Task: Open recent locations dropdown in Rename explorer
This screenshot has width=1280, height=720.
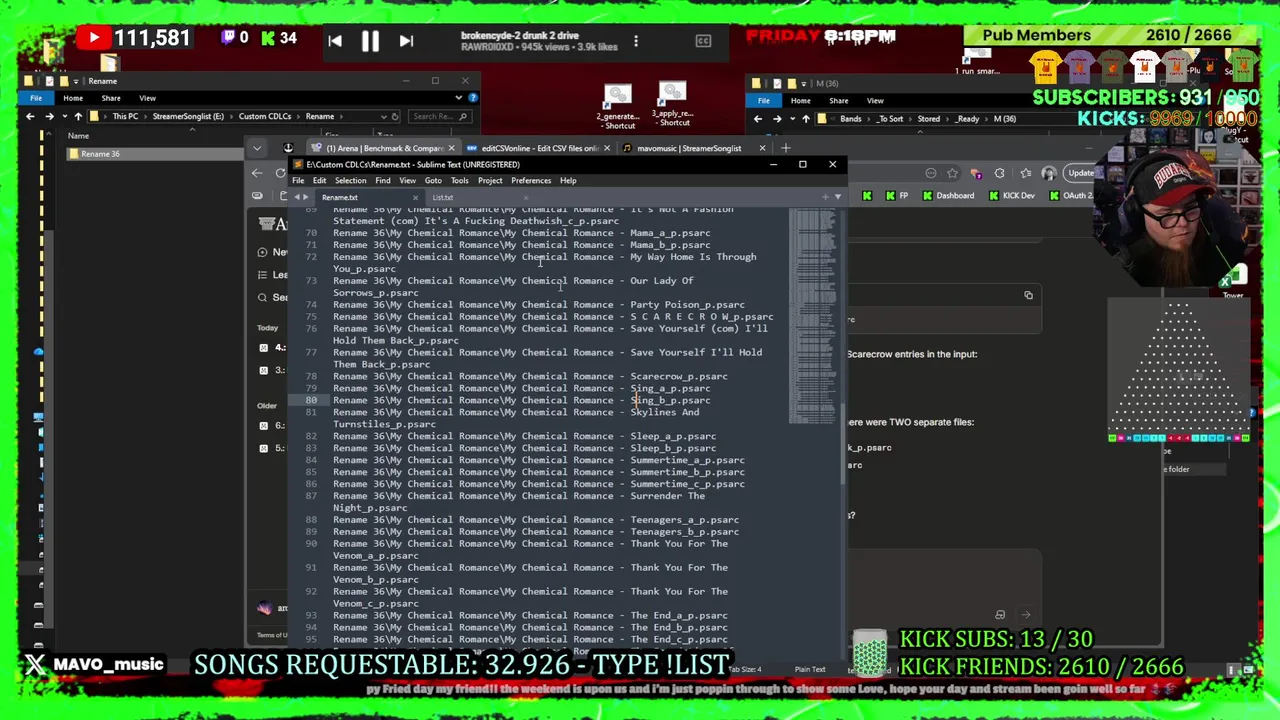Action: tap(63, 116)
